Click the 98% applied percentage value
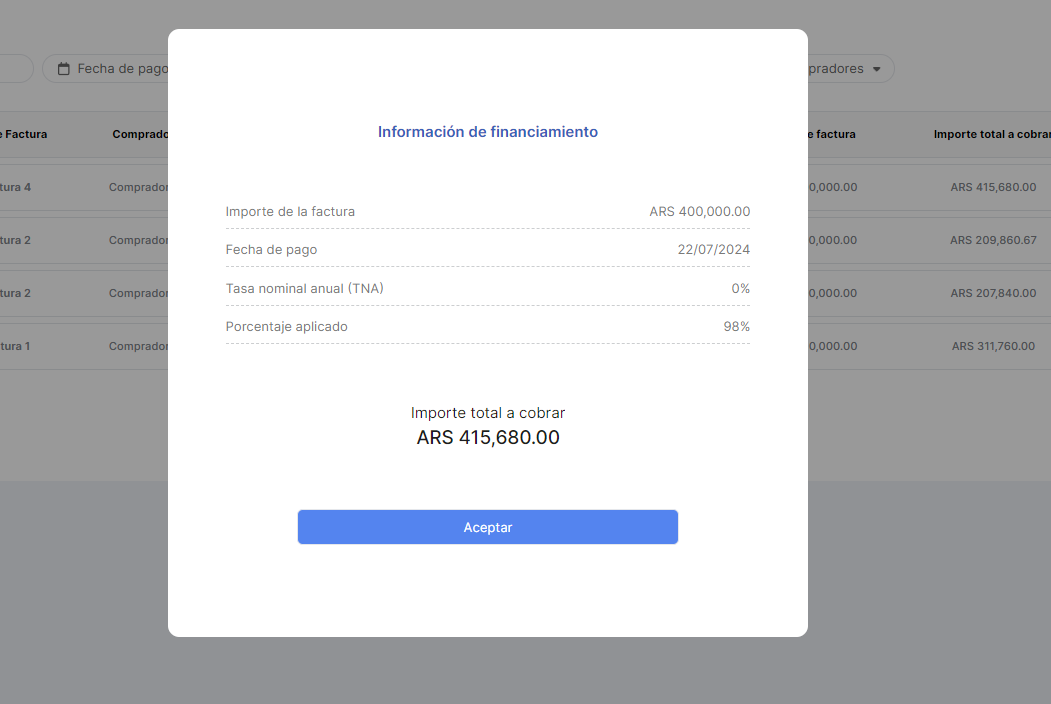The image size is (1051, 704). tap(736, 327)
